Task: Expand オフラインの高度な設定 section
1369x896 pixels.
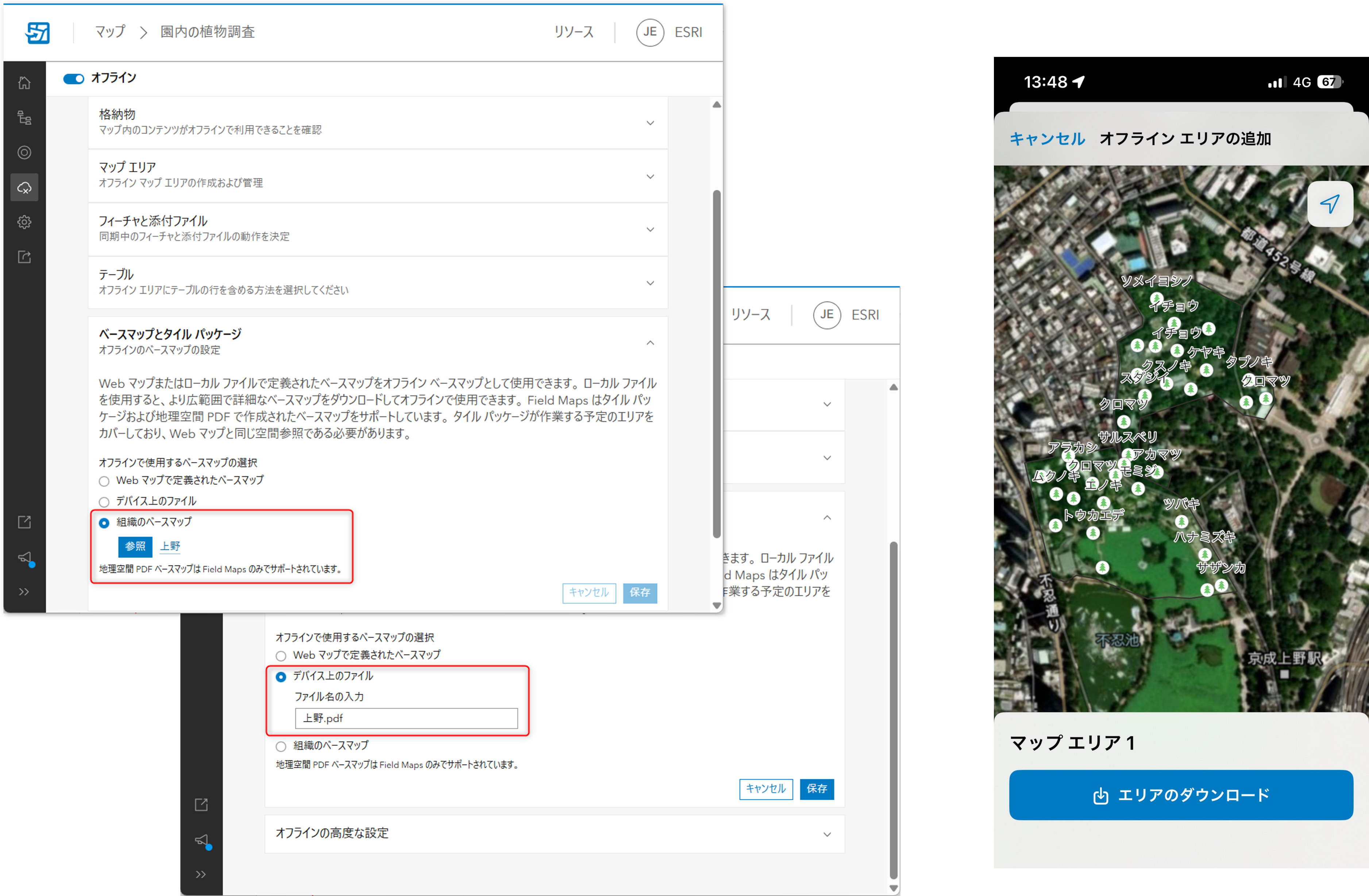Action: click(x=554, y=833)
